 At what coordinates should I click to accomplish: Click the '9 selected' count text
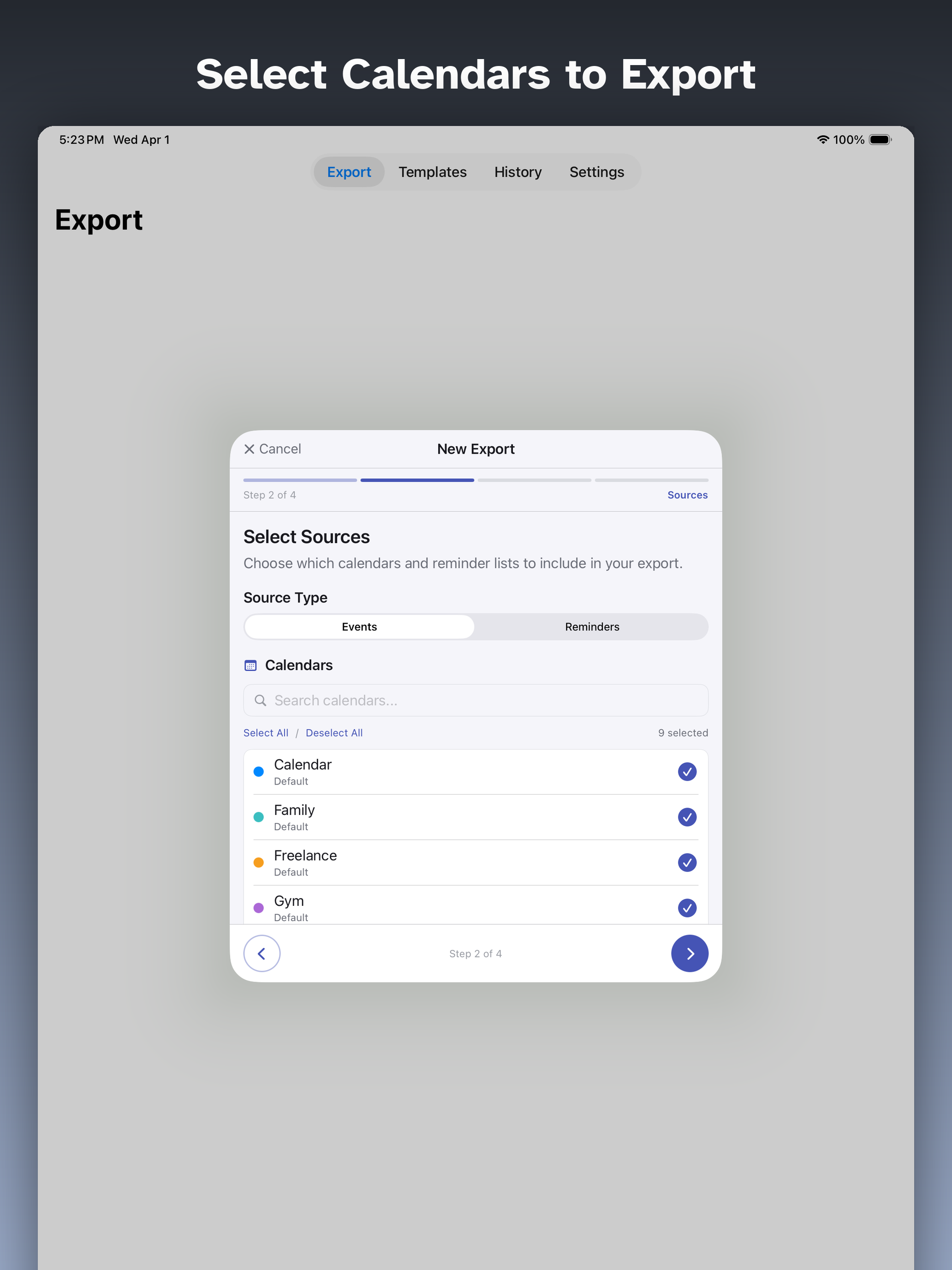683,733
